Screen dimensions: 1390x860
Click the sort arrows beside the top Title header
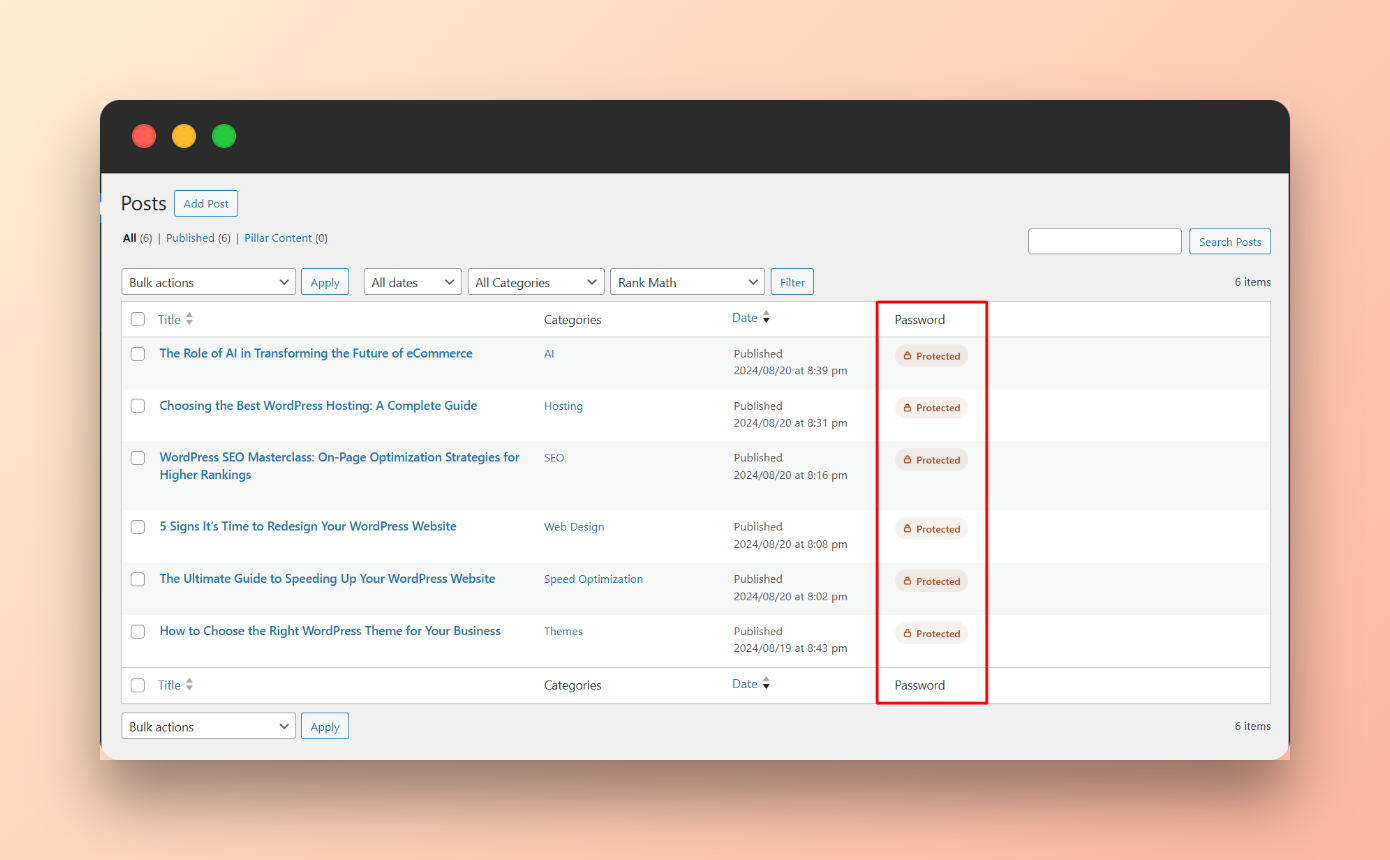[190, 319]
